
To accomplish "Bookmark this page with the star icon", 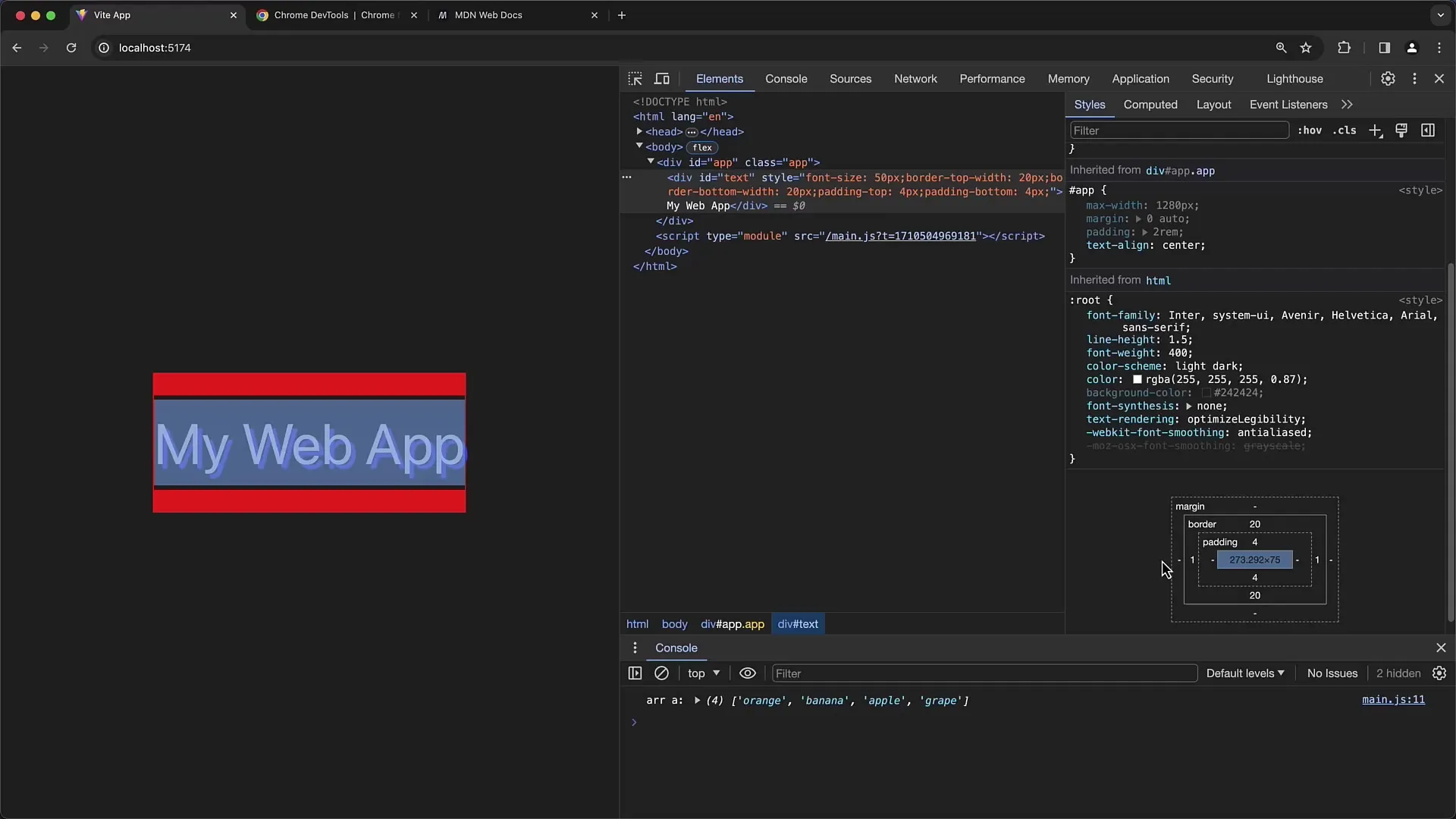I will coord(1306,48).
